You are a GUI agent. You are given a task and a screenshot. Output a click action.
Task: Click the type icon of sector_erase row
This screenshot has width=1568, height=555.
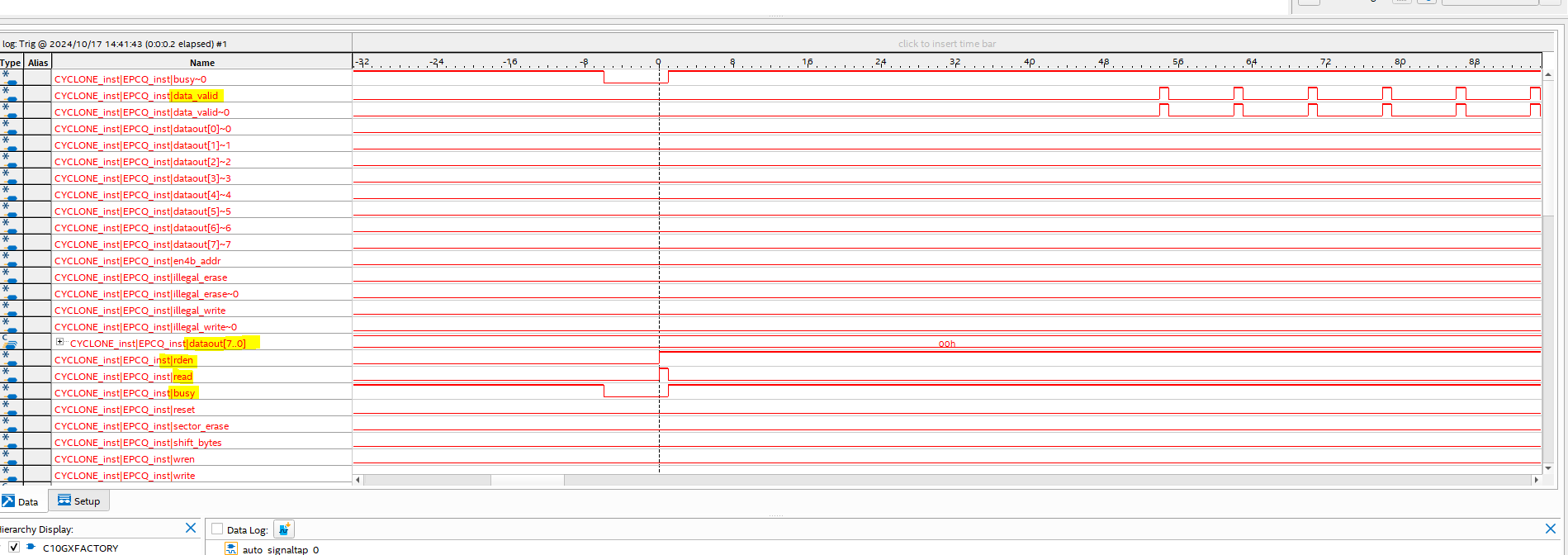point(11,425)
